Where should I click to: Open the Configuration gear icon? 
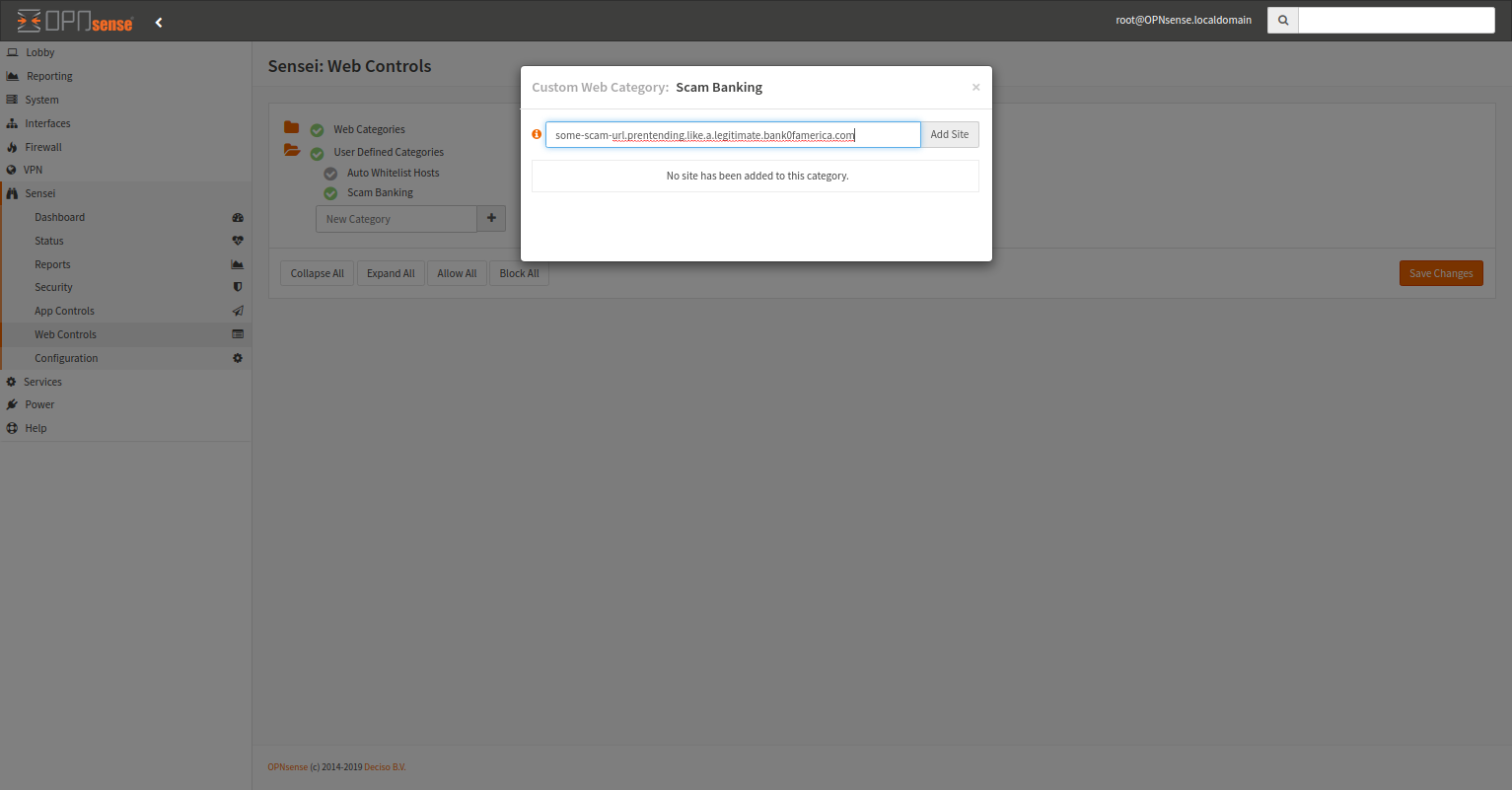tap(237, 357)
